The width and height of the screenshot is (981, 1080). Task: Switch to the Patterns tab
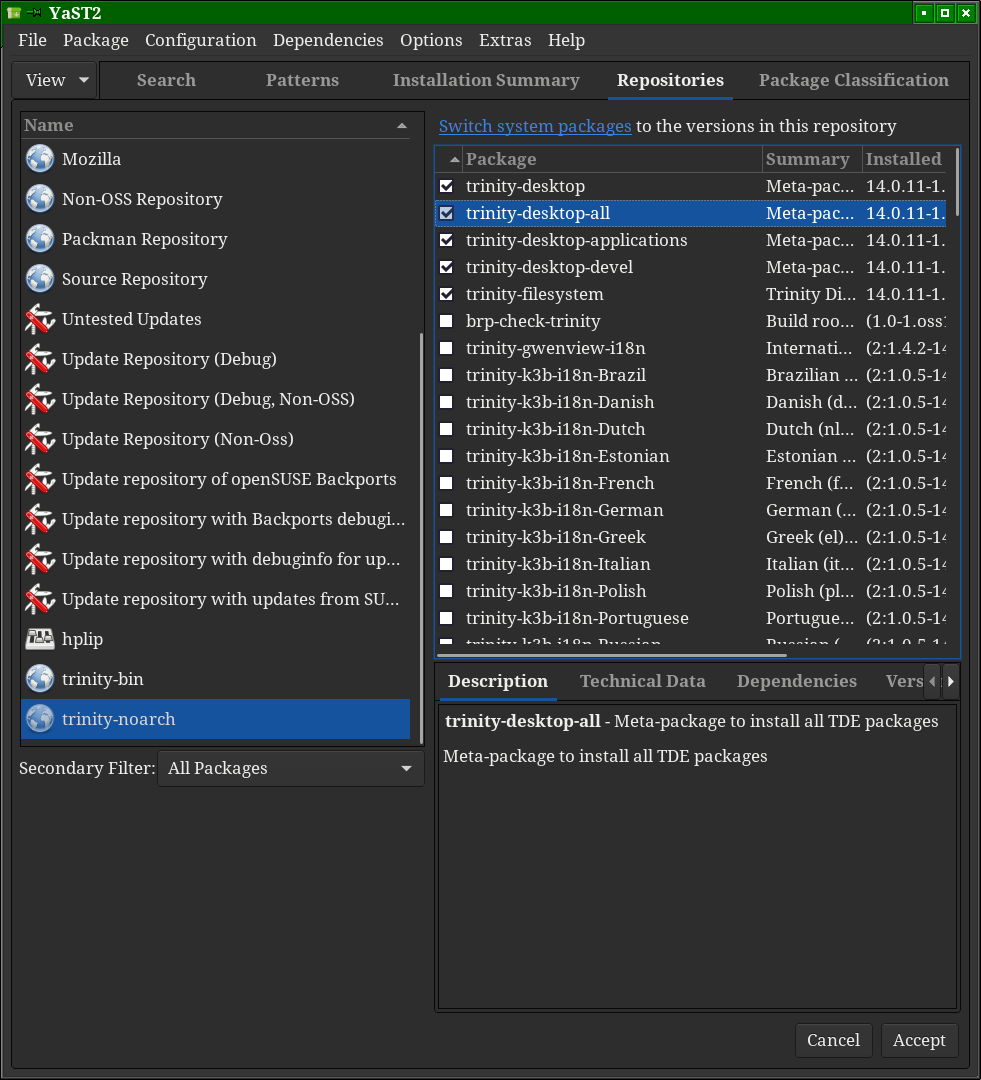point(302,80)
